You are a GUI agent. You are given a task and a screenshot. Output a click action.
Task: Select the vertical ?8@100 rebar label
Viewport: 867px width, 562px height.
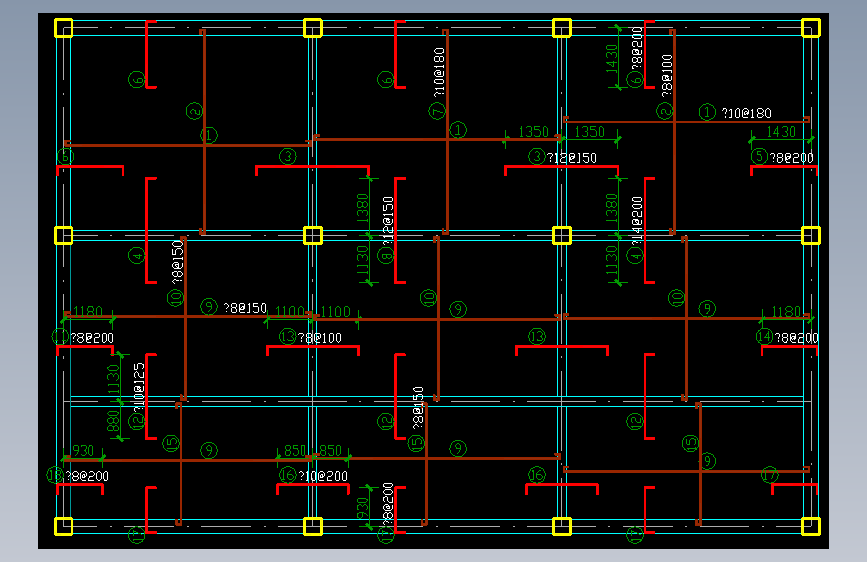[x=667, y=75]
